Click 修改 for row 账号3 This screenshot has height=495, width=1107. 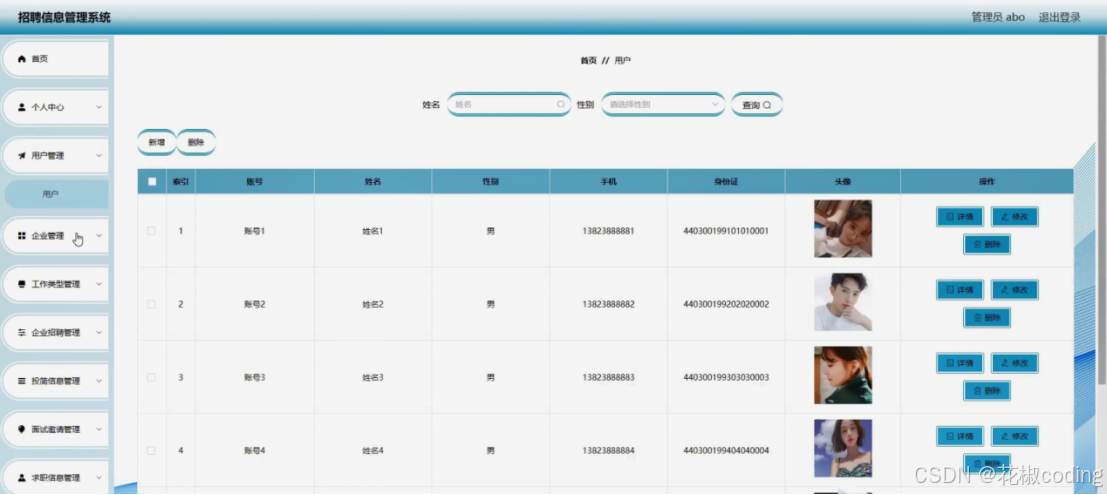click(1015, 363)
